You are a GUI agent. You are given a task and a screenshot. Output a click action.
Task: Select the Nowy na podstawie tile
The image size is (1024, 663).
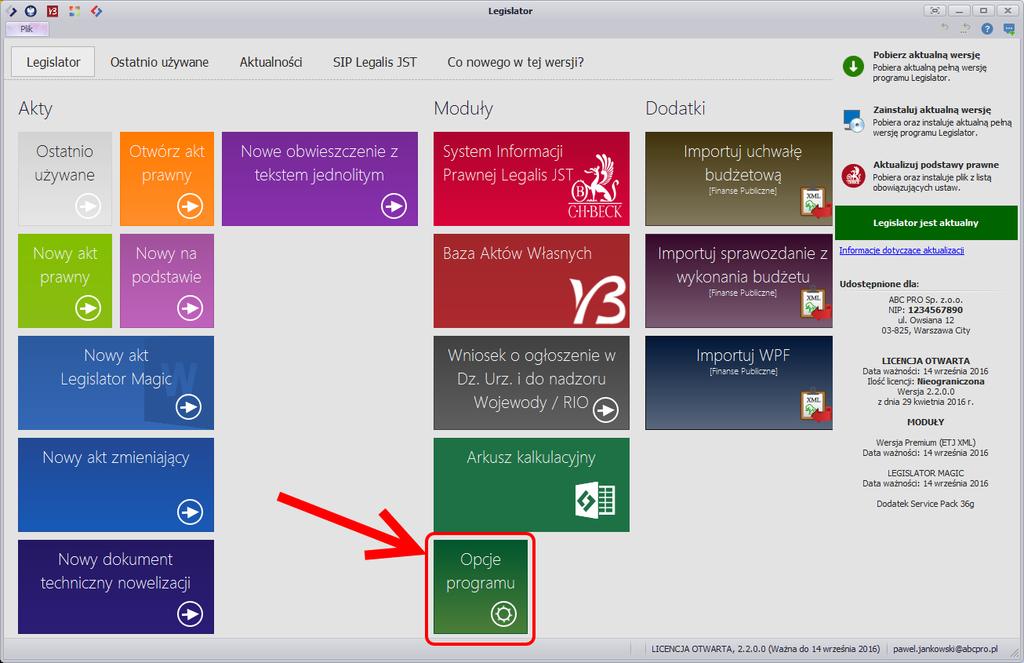point(167,281)
